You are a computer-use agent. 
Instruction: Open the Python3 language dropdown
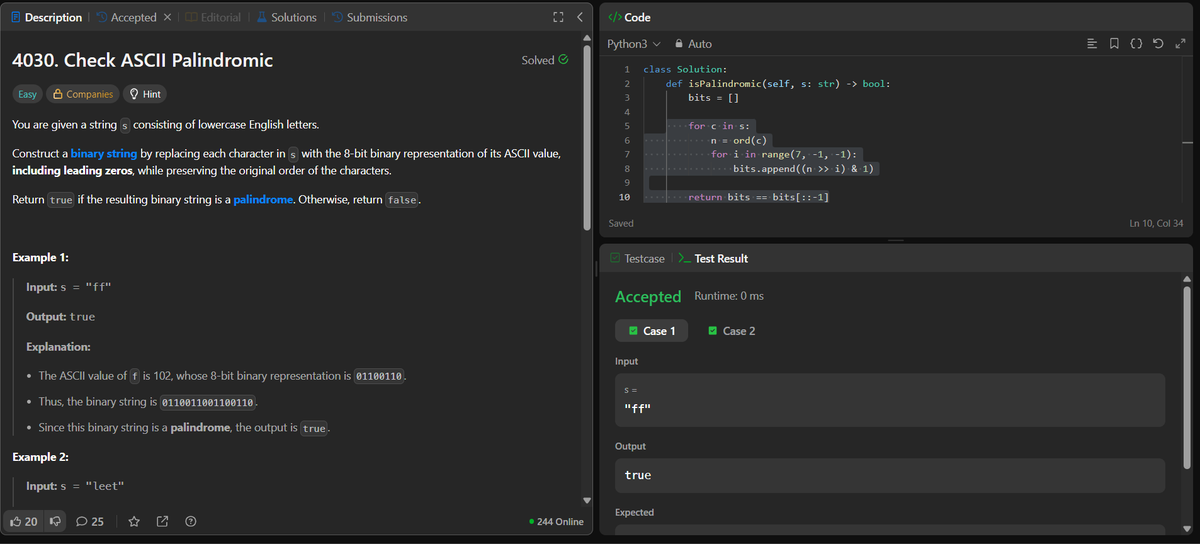(x=634, y=44)
